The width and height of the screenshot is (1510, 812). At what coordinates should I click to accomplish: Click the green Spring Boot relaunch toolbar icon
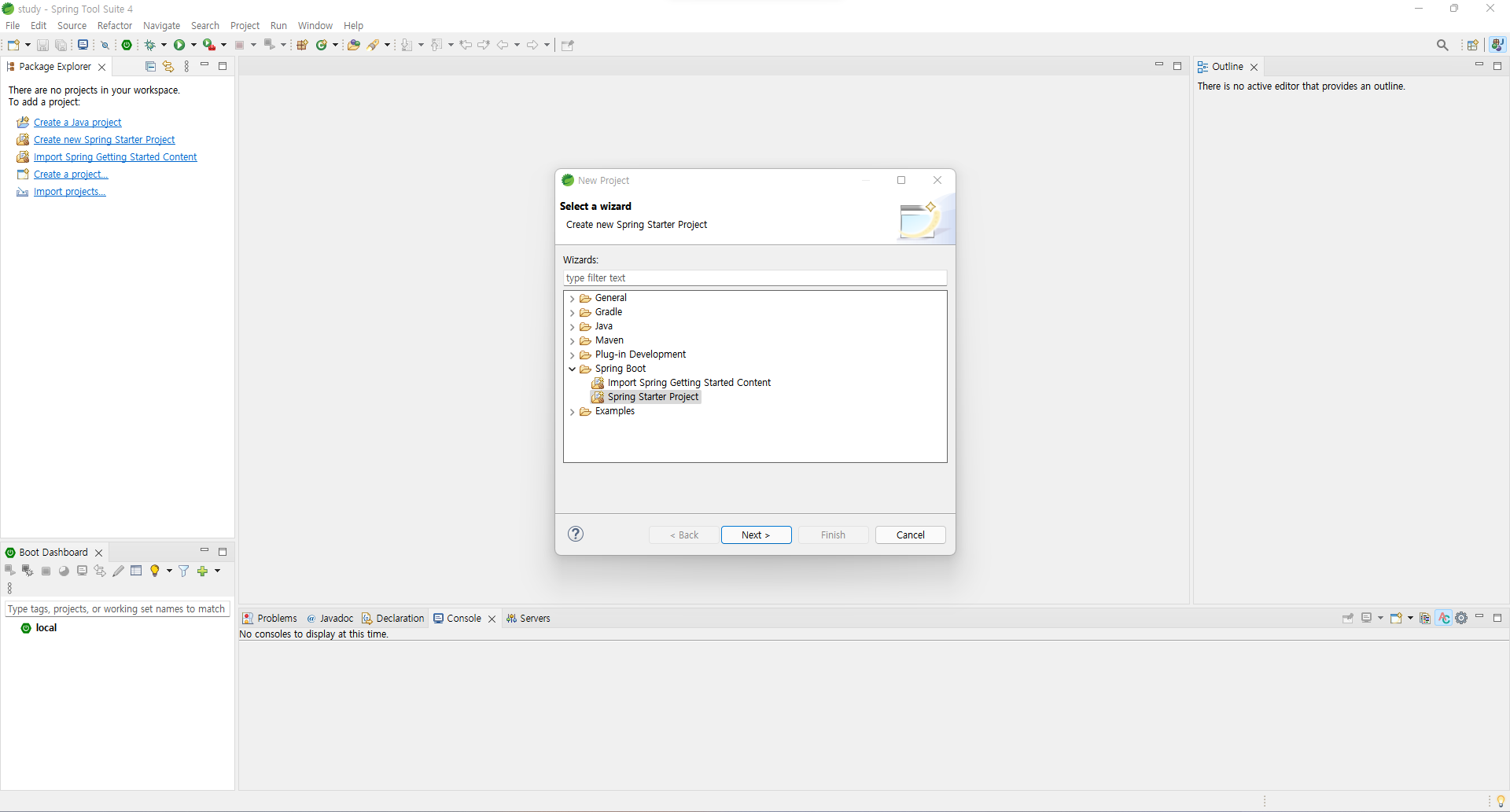pyautogui.click(x=127, y=45)
